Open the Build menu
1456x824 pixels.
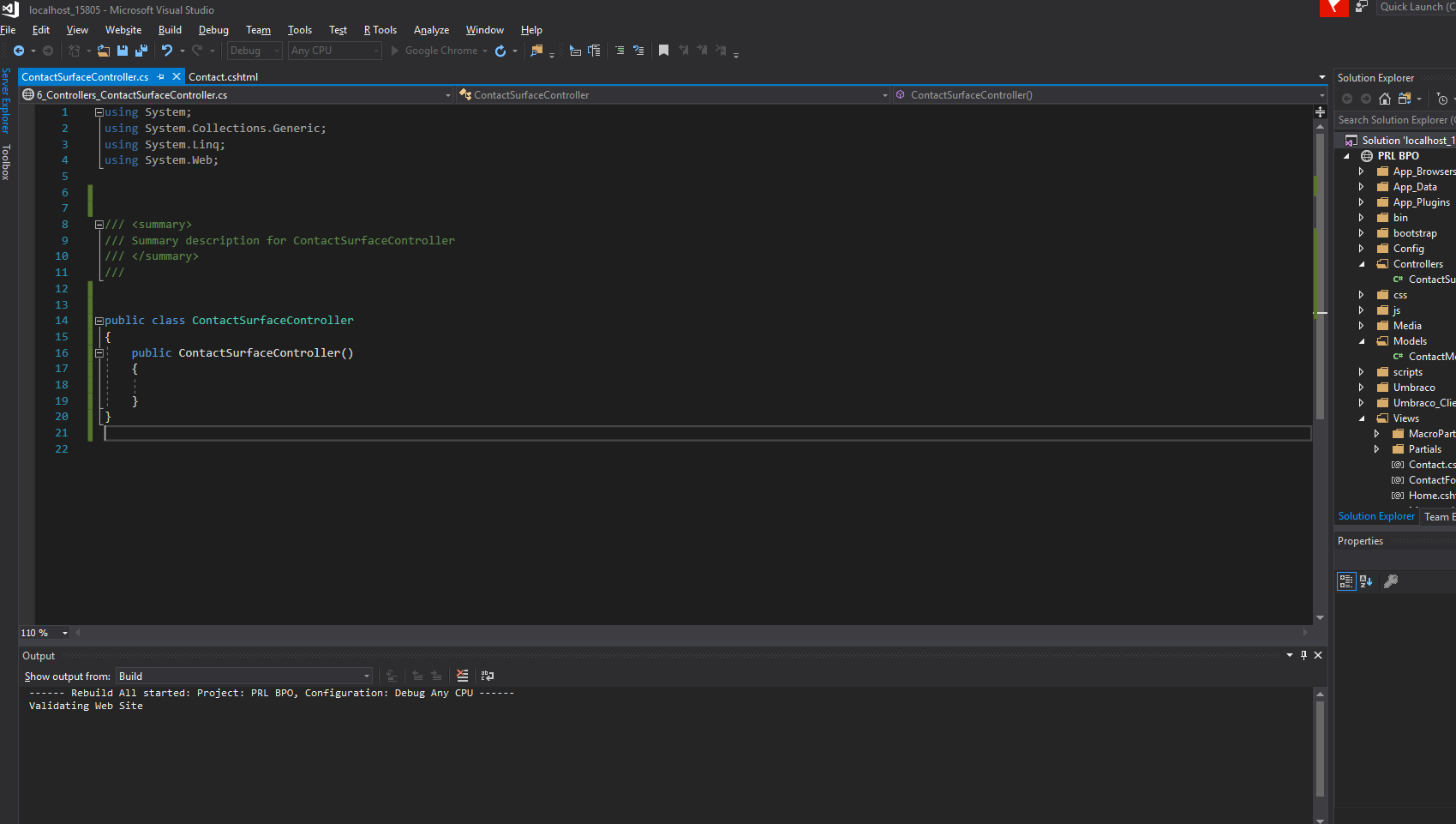pos(170,30)
